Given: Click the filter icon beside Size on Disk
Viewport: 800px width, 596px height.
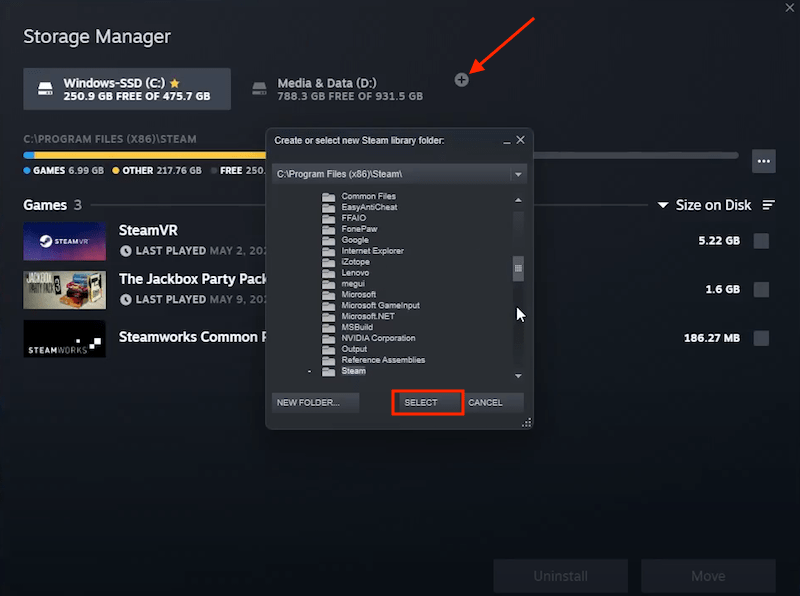Looking at the screenshot, I should click(767, 204).
